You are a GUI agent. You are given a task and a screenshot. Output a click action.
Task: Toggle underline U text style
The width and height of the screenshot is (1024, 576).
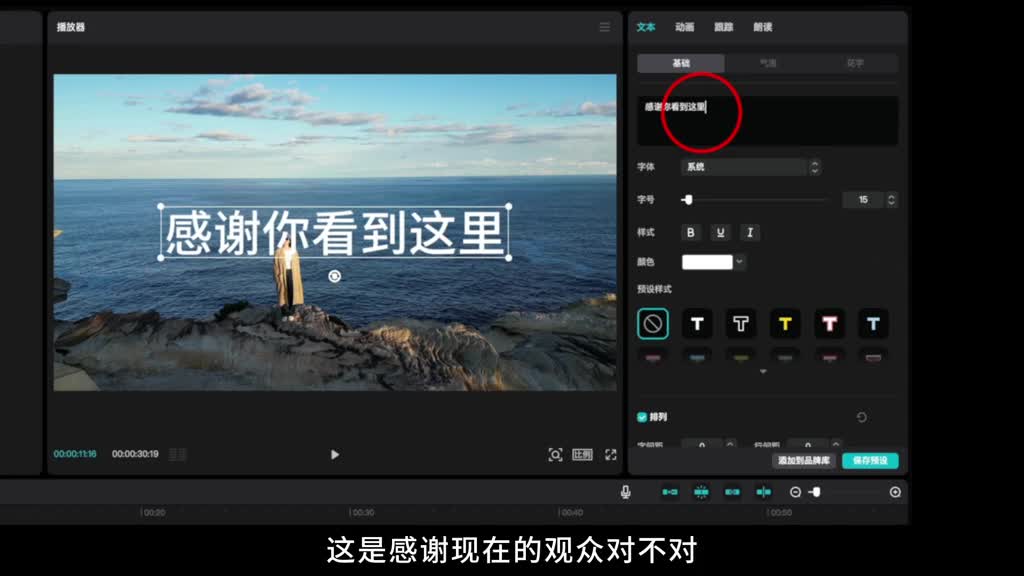pos(720,233)
